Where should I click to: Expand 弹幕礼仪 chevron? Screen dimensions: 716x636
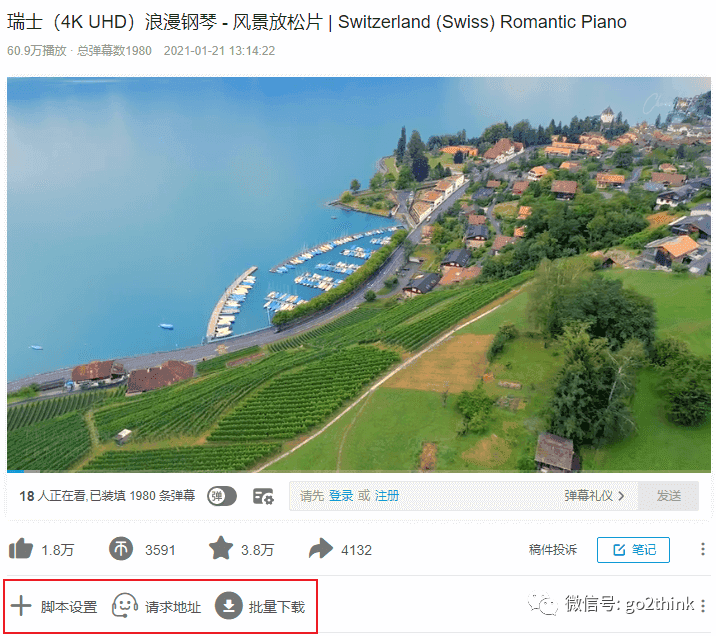point(621,496)
